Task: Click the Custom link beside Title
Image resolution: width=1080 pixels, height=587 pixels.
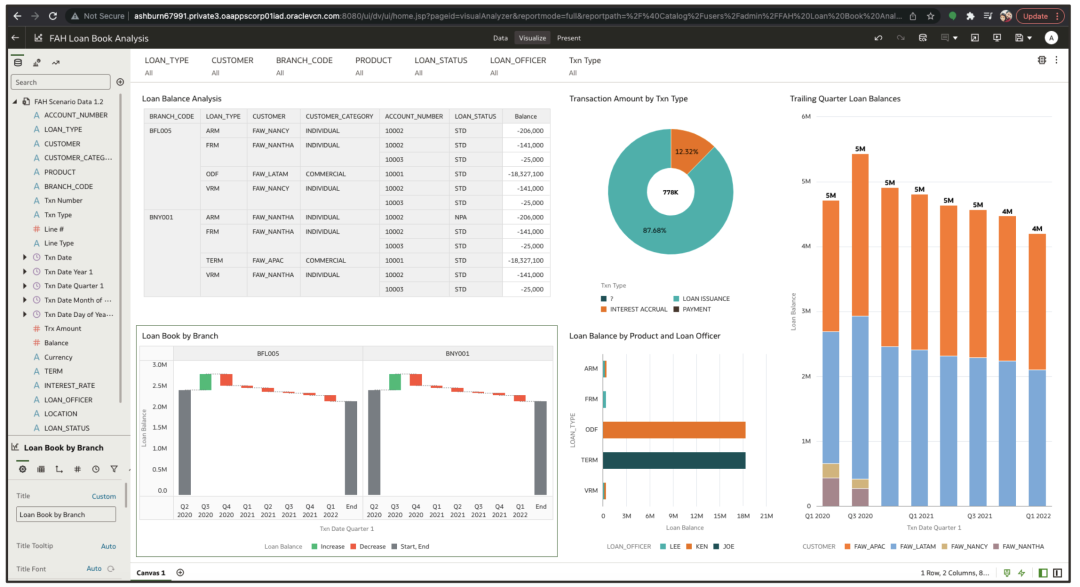Action: [104, 496]
